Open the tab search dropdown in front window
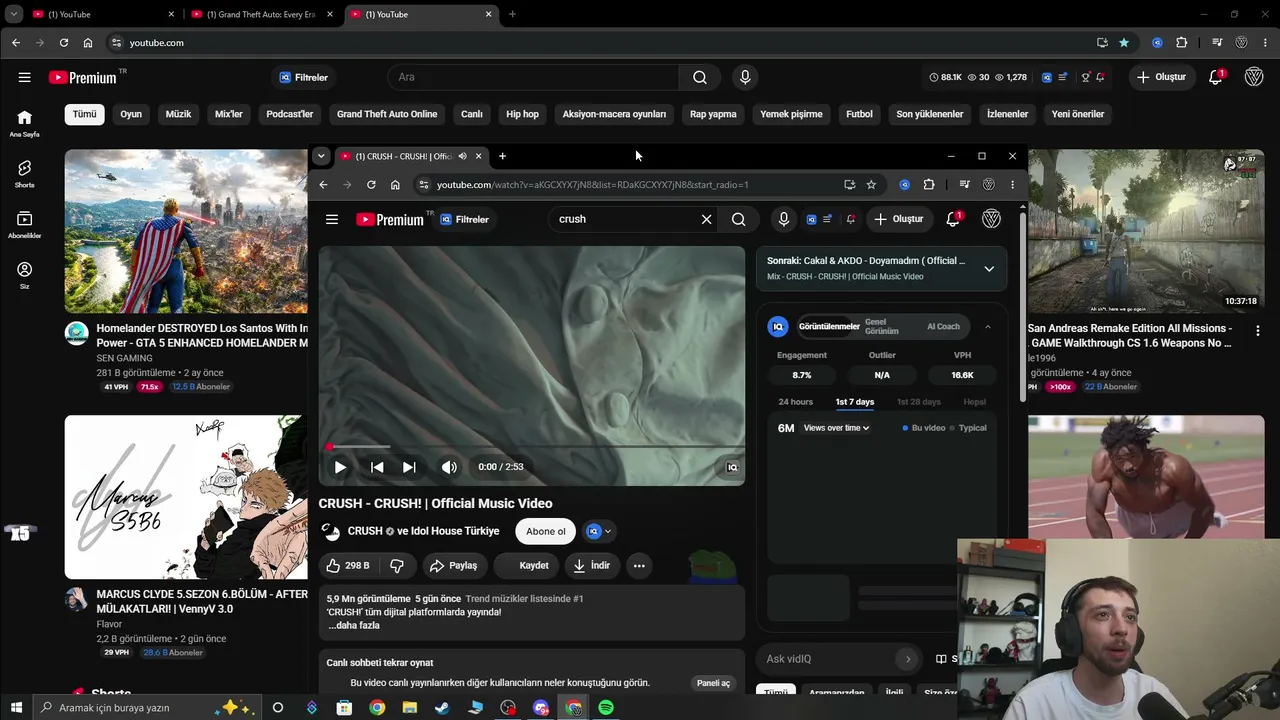This screenshot has height=720, width=1280. click(321, 156)
